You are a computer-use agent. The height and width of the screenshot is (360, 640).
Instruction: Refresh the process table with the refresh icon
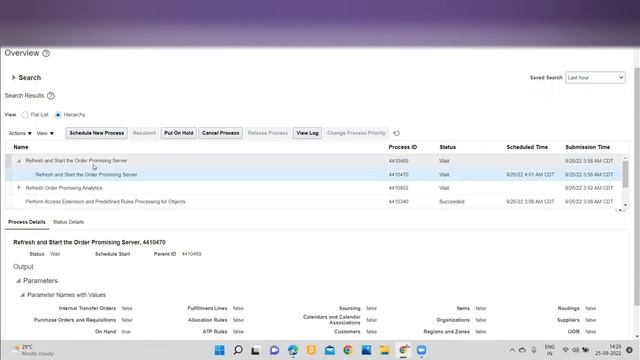[x=396, y=133]
